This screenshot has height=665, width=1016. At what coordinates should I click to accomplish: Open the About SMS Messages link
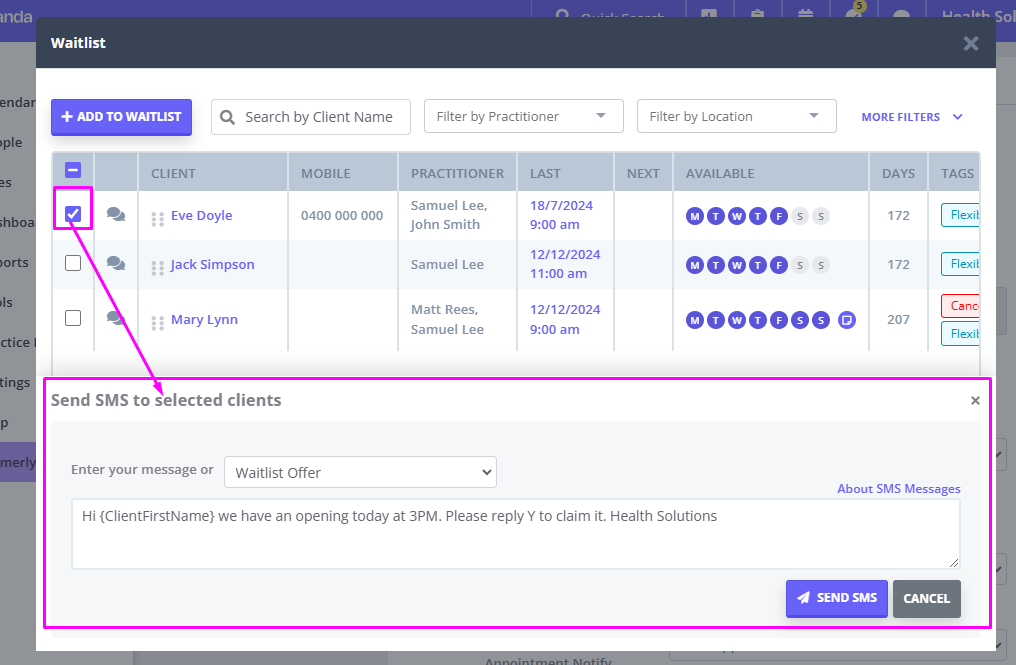point(898,488)
